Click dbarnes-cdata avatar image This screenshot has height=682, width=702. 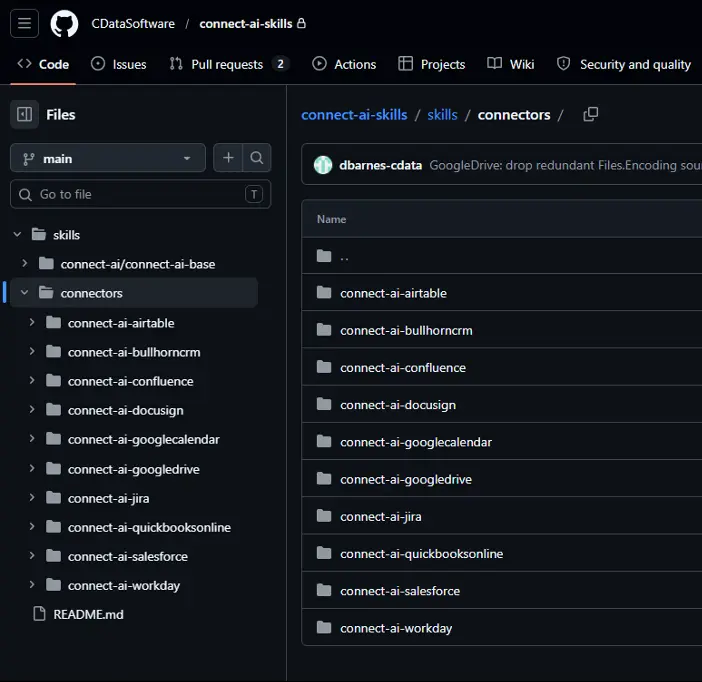click(x=323, y=165)
